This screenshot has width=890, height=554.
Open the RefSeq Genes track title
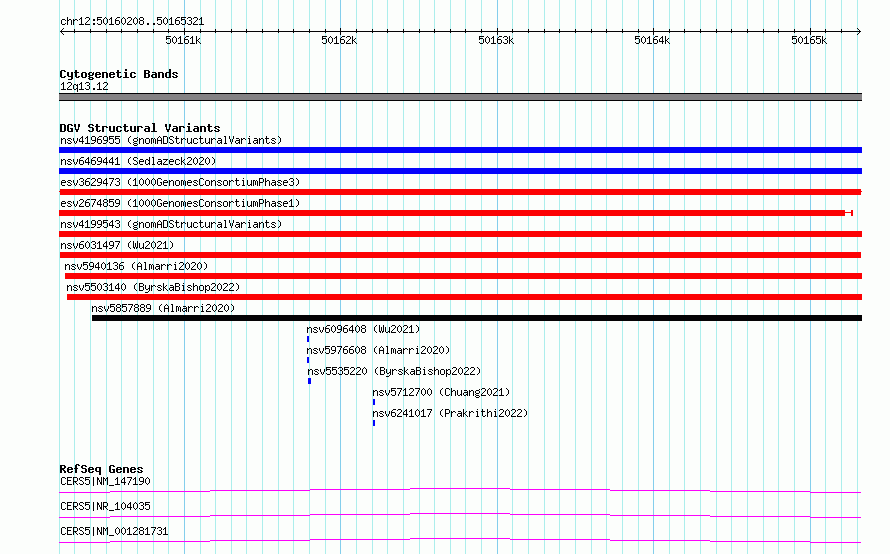(102, 469)
